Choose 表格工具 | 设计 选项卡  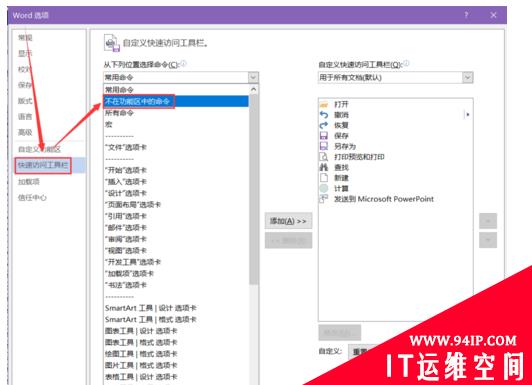pos(176,377)
